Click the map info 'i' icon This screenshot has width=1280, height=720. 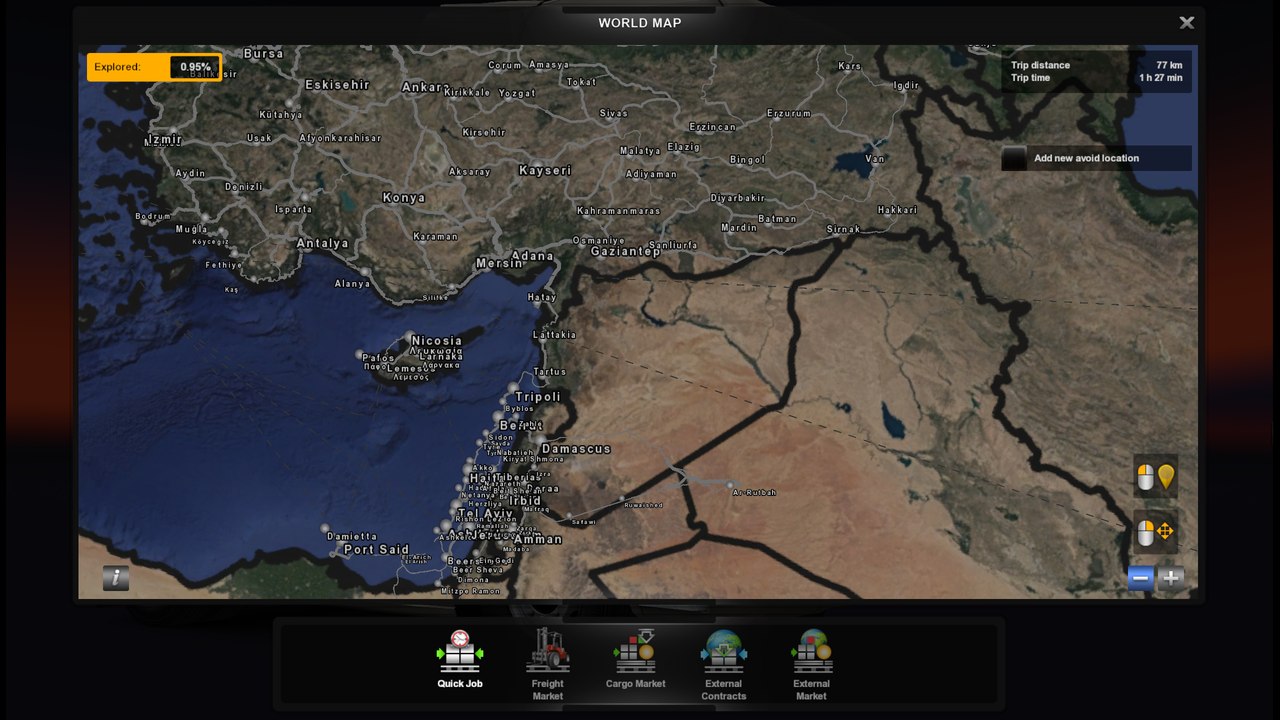tap(116, 578)
